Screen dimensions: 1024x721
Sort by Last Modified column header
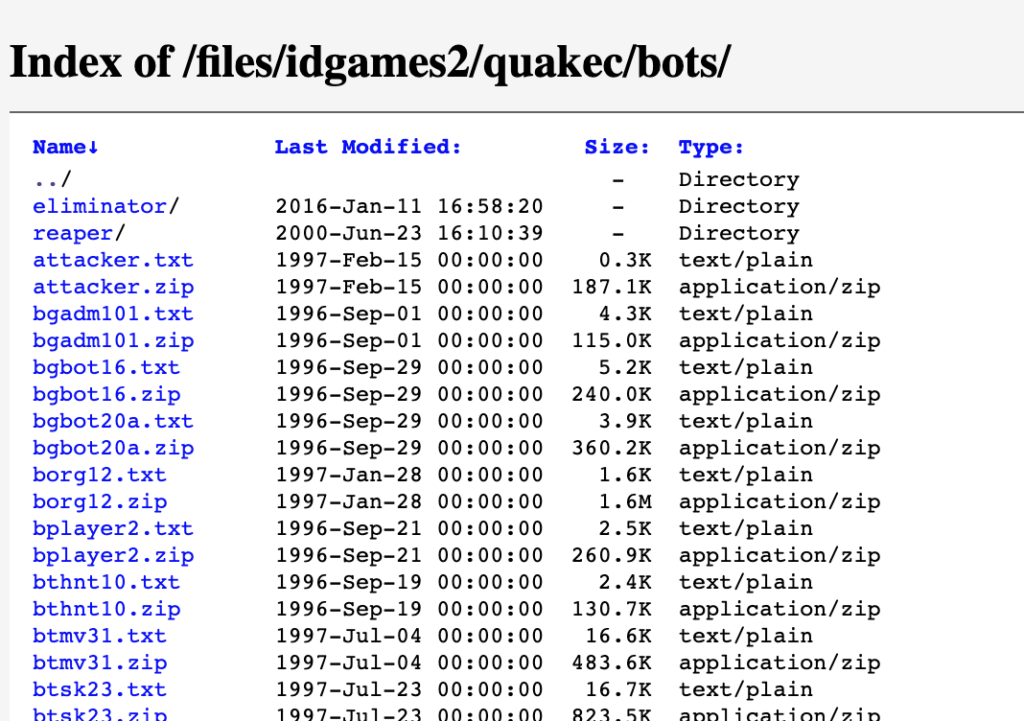[368, 147]
